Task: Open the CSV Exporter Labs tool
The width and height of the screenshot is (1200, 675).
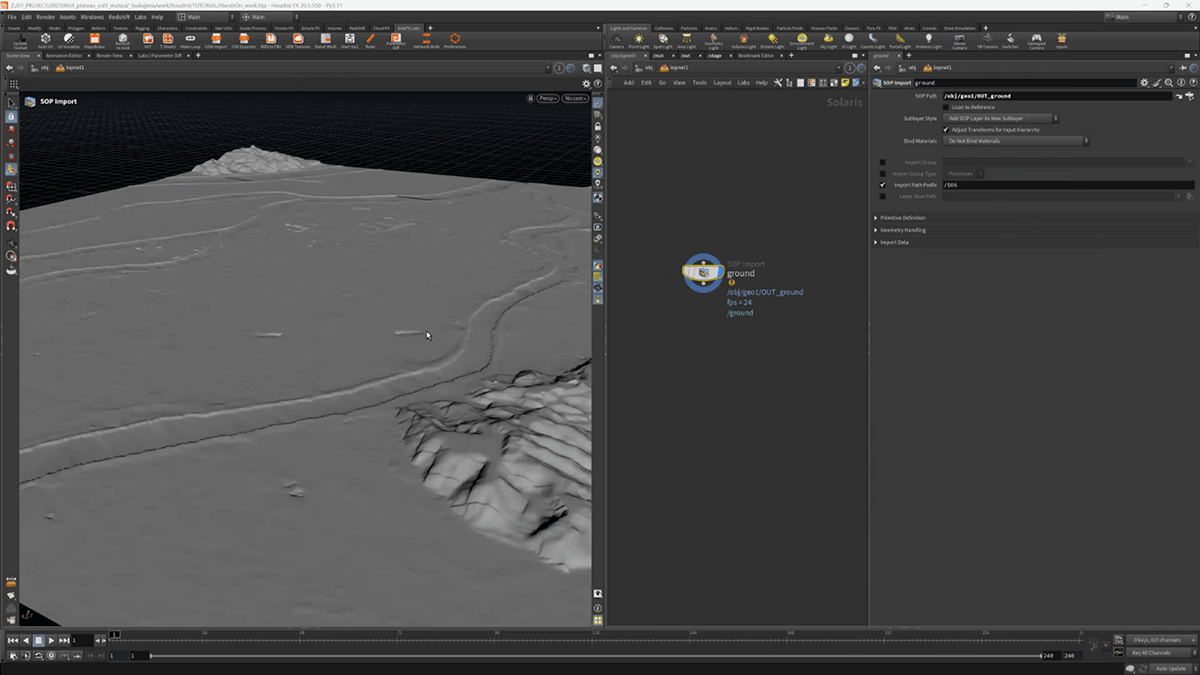Action: coord(243,40)
